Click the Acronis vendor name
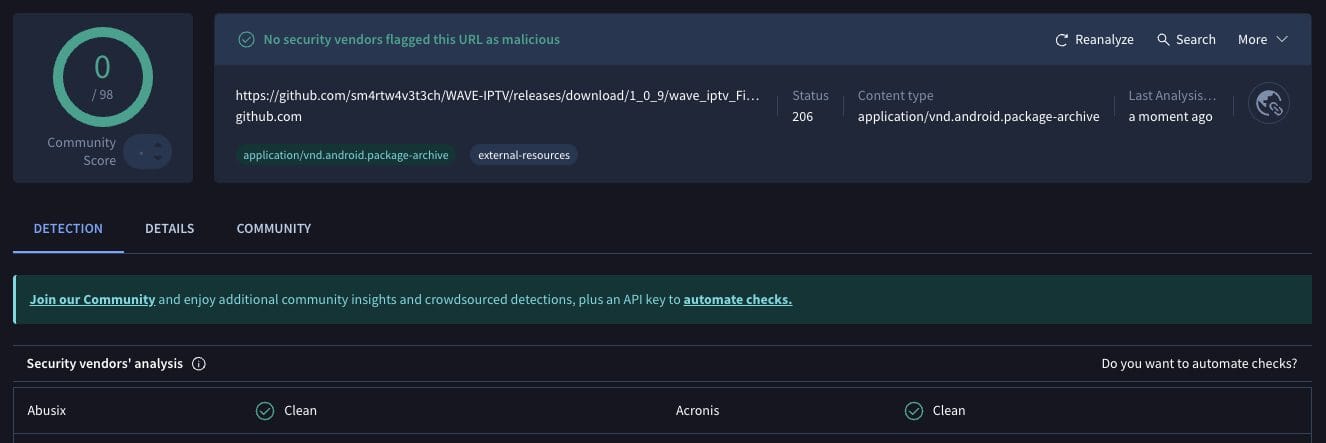This screenshot has width=1326, height=443. tap(697, 410)
